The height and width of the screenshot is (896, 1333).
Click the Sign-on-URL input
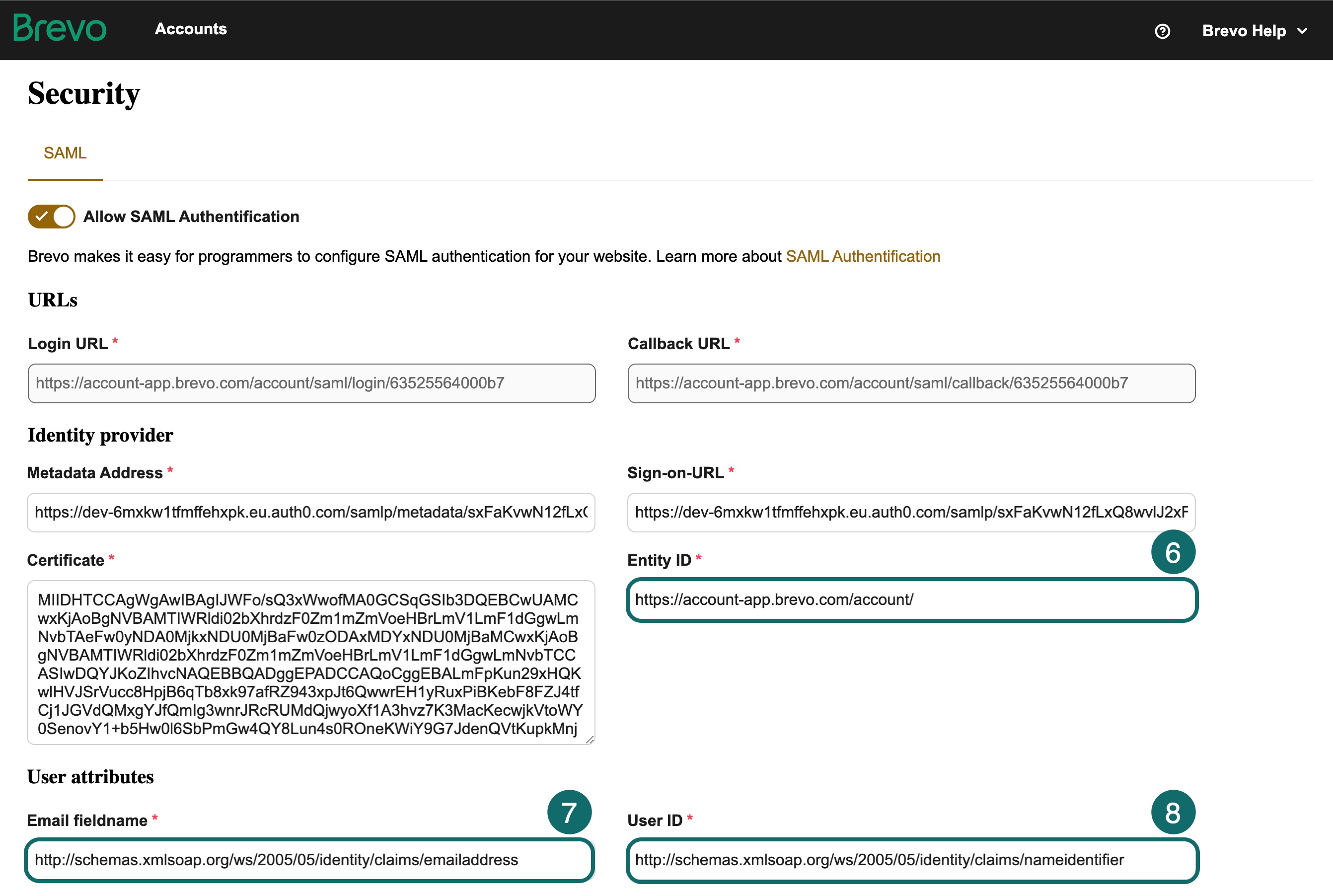pyautogui.click(x=911, y=513)
